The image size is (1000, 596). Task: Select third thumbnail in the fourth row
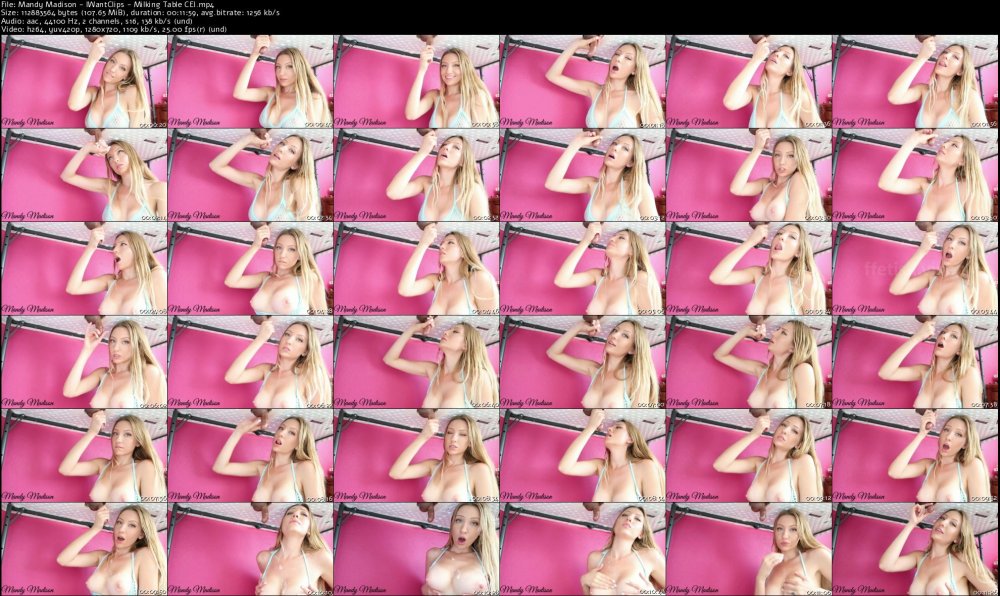pos(416,361)
